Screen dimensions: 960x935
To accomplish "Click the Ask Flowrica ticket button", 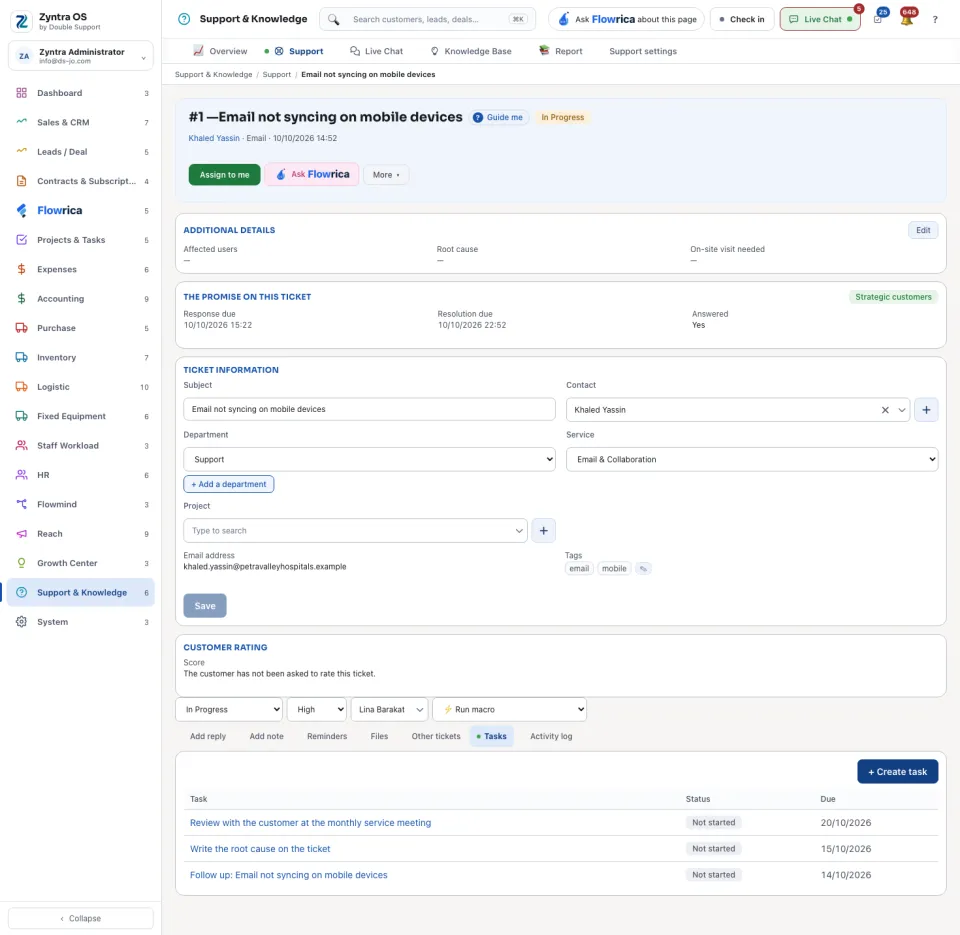I will pos(312,175).
